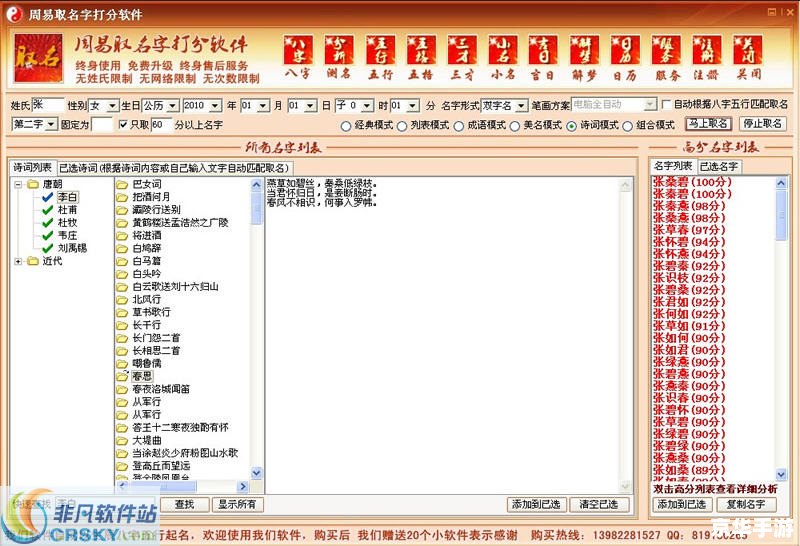Click the high-score name list scrollbar
This screenshot has height=546, width=800.
tap(781, 328)
